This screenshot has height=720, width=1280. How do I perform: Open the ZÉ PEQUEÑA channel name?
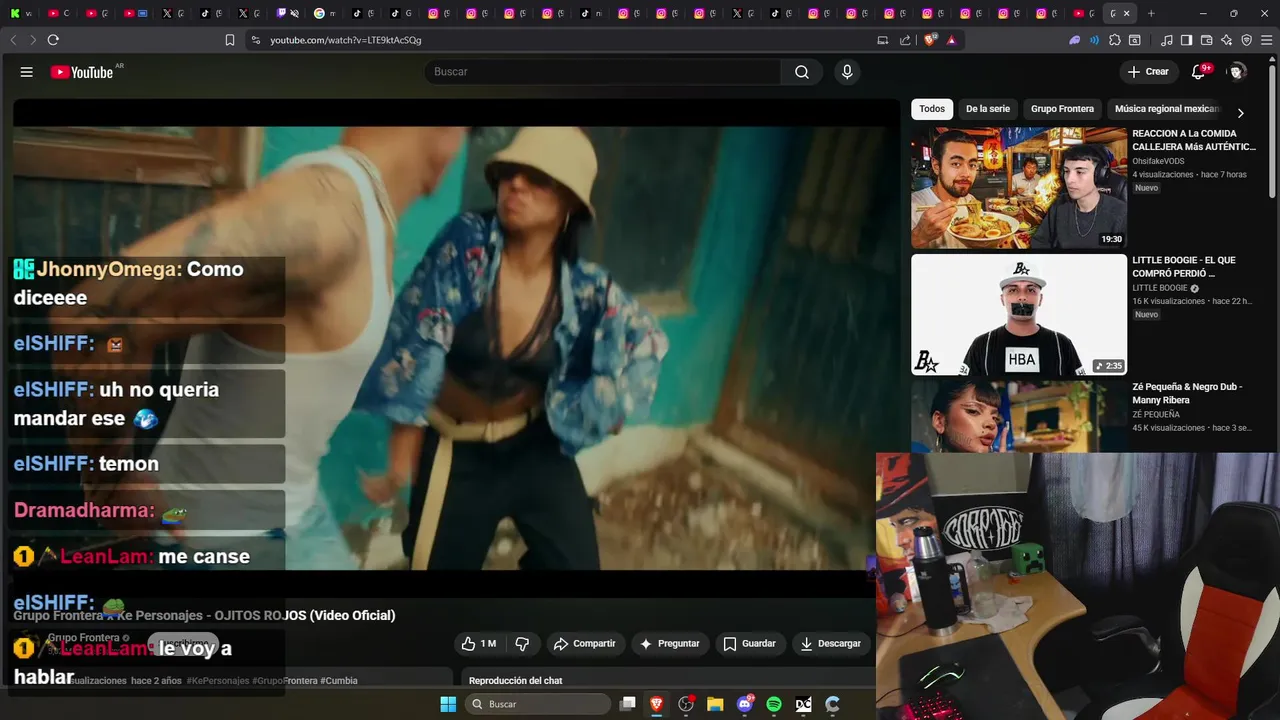[x=1156, y=414]
